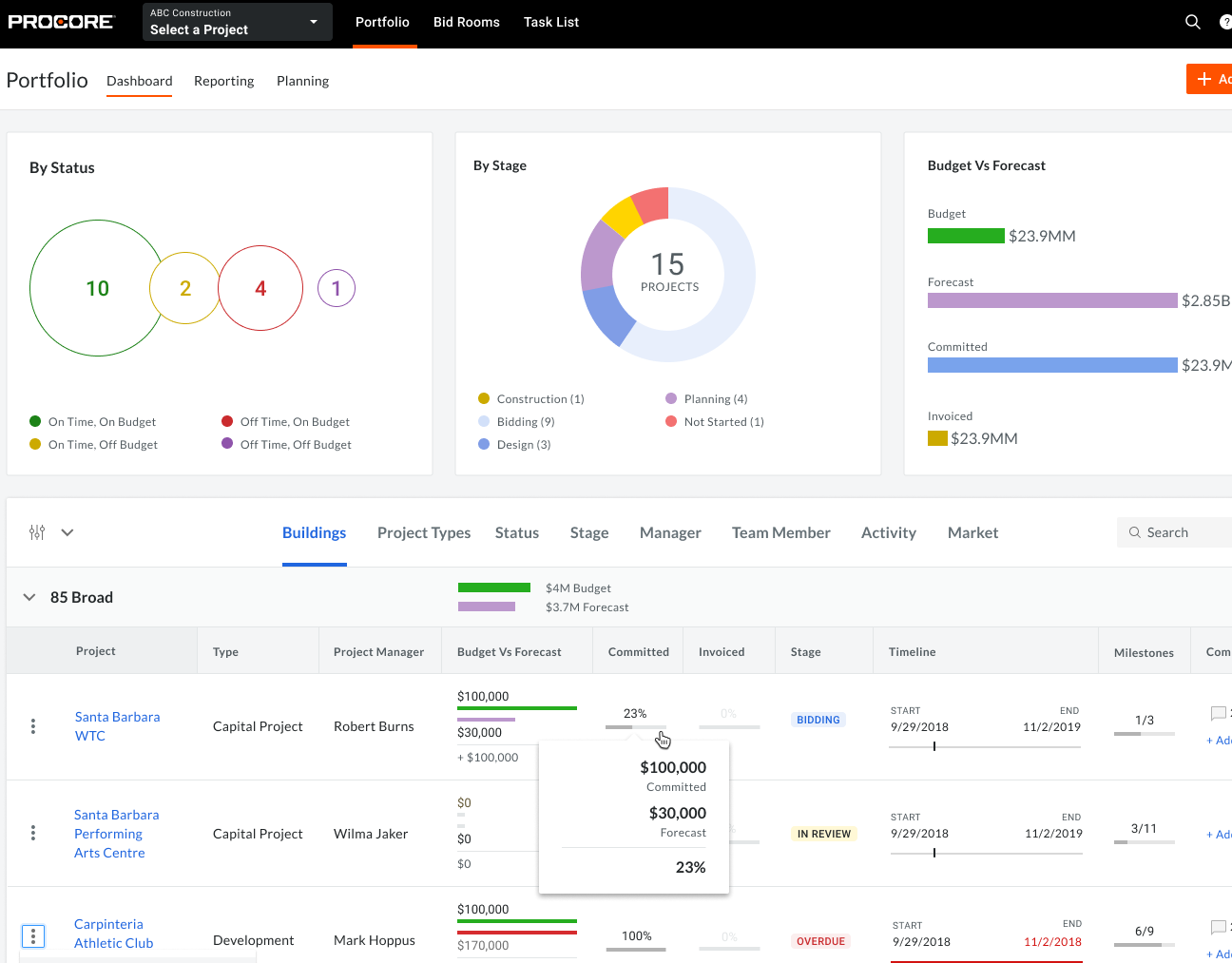Image resolution: width=1232 pixels, height=963 pixels.
Task: Open the Santa Barbara WTC project link
Action: (x=117, y=726)
